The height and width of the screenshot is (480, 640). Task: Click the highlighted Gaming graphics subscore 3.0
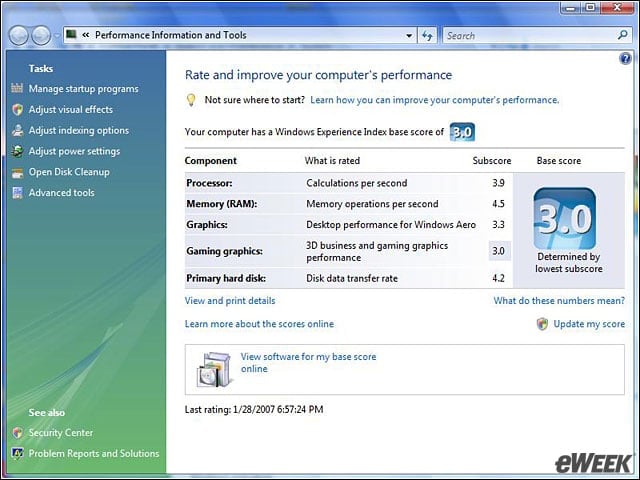click(499, 251)
